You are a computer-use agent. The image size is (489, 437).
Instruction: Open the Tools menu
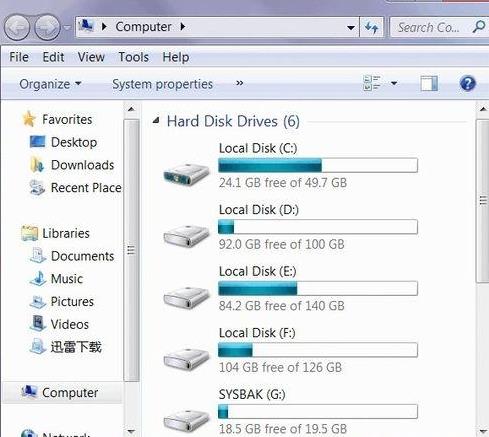click(x=134, y=57)
